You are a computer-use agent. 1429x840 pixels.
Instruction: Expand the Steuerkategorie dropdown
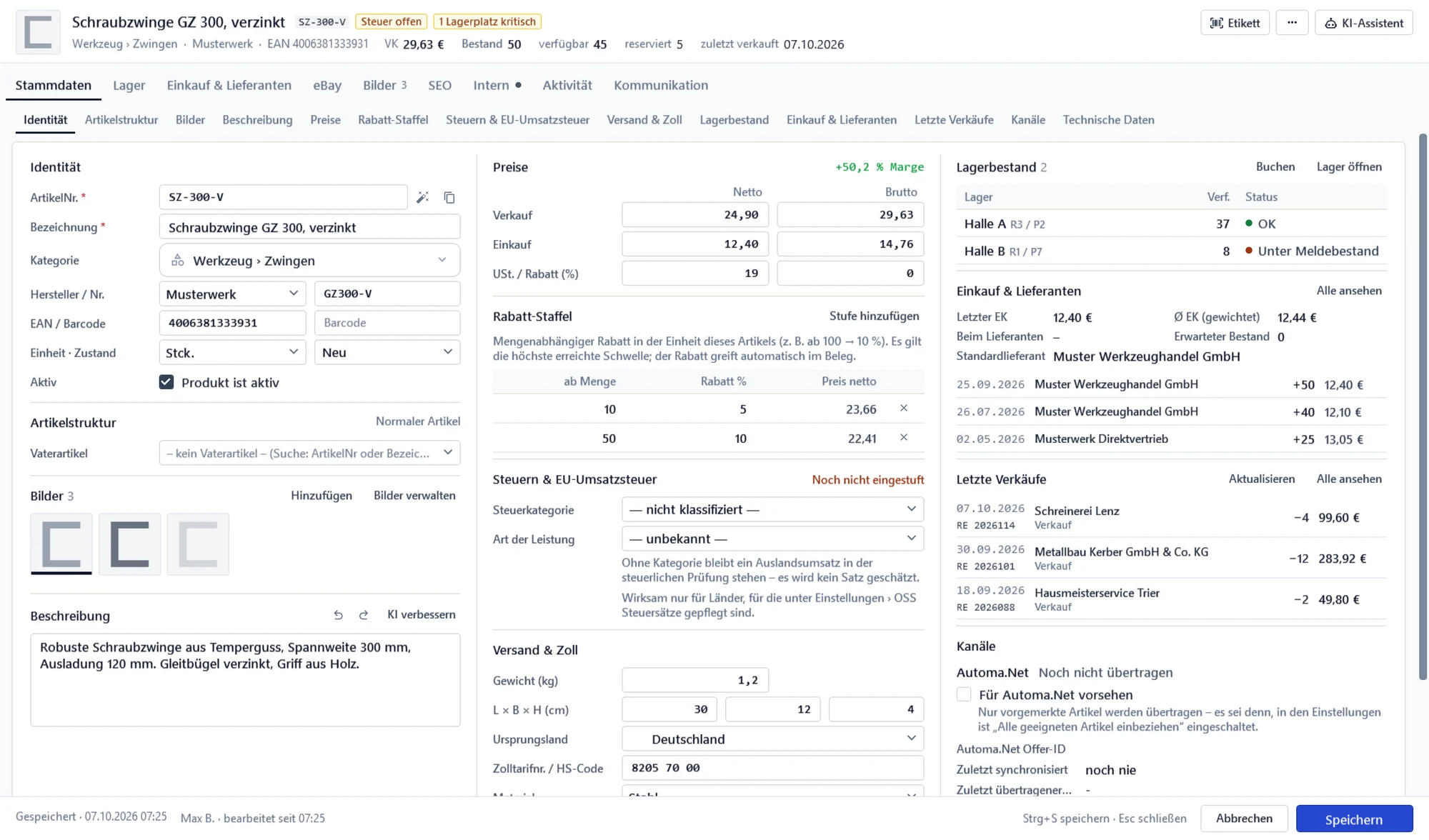772,509
